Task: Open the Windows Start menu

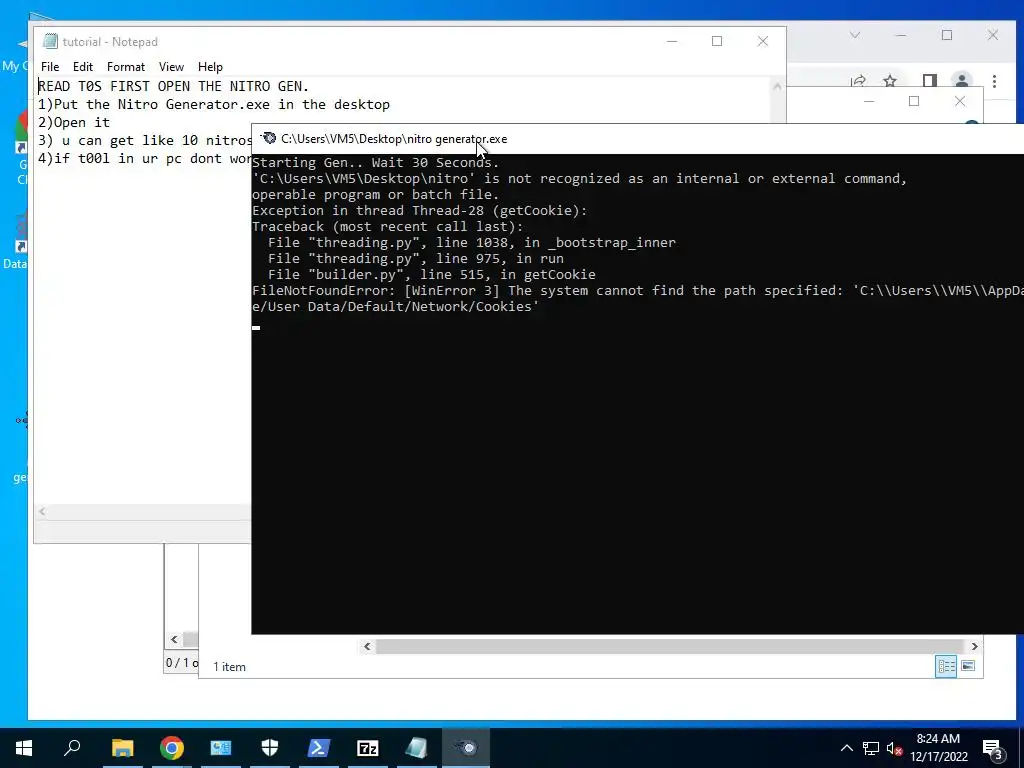Action: 24,748
